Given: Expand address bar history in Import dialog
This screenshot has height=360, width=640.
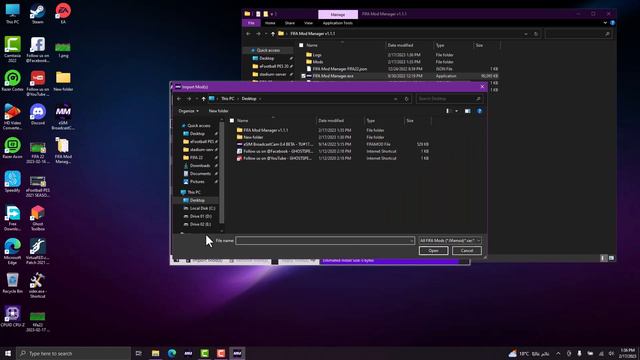Looking at the screenshot, I should point(395,99).
